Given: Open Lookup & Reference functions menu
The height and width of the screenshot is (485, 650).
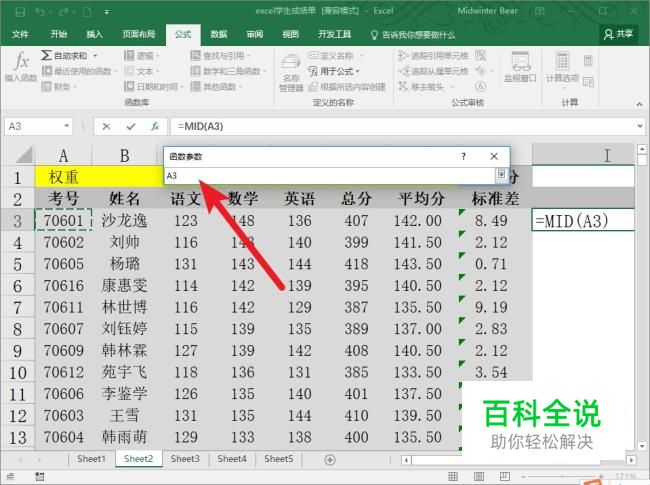Looking at the screenshot, I should point(220,56).
